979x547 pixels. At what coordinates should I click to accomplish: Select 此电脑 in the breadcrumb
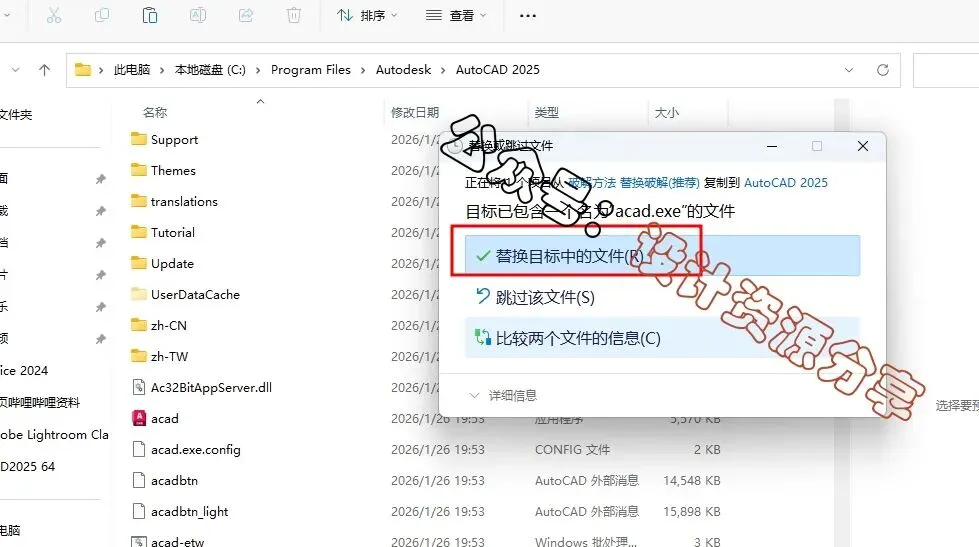[132, 69]
